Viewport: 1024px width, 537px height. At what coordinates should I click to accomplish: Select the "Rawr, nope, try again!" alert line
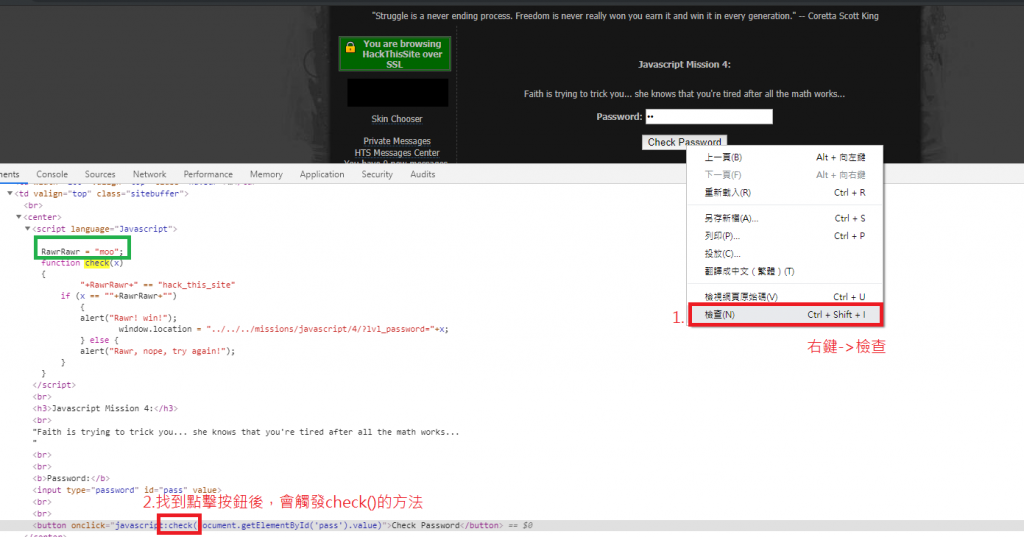(157, 351)
